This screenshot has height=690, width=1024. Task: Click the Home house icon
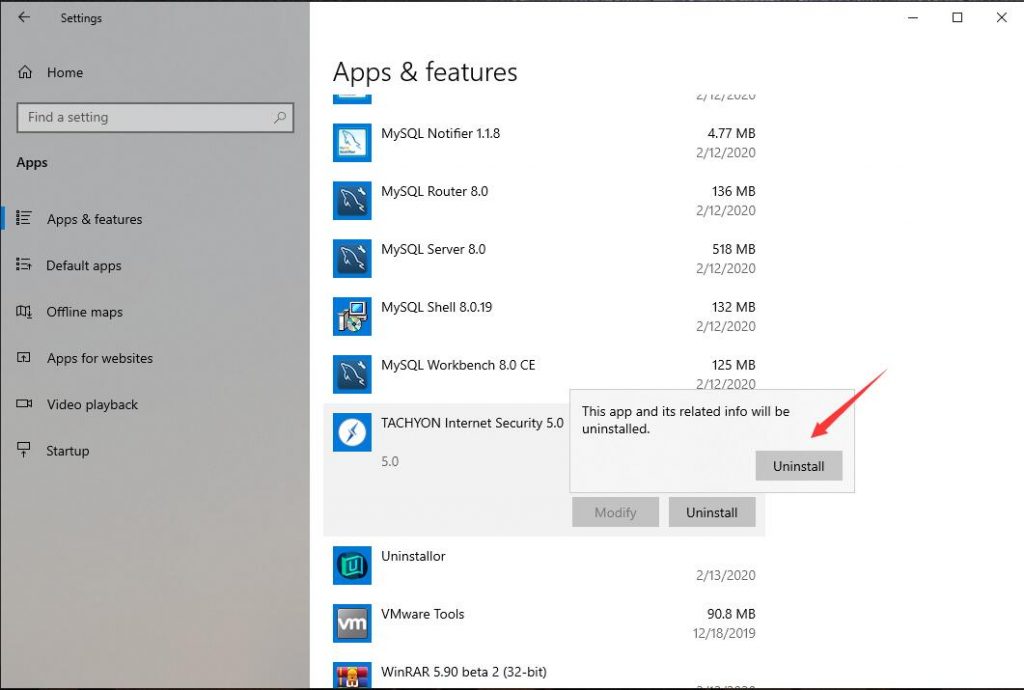tap(25, 72)
